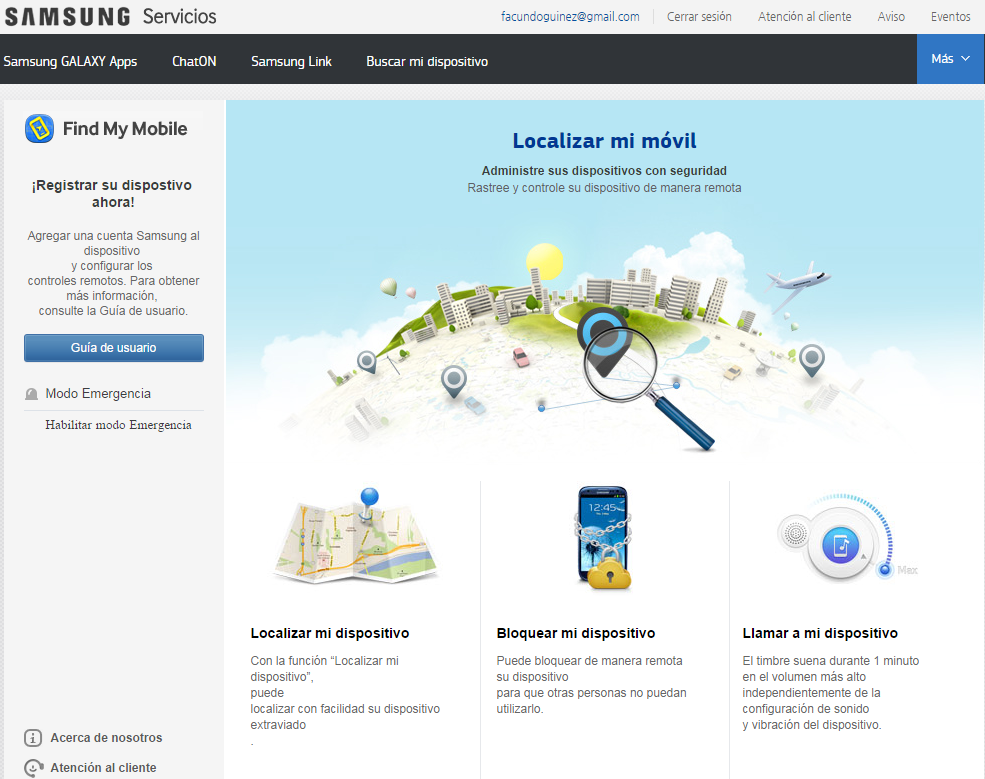
Task: Click the Find My Mobile title text
Action: coord(125,129)
